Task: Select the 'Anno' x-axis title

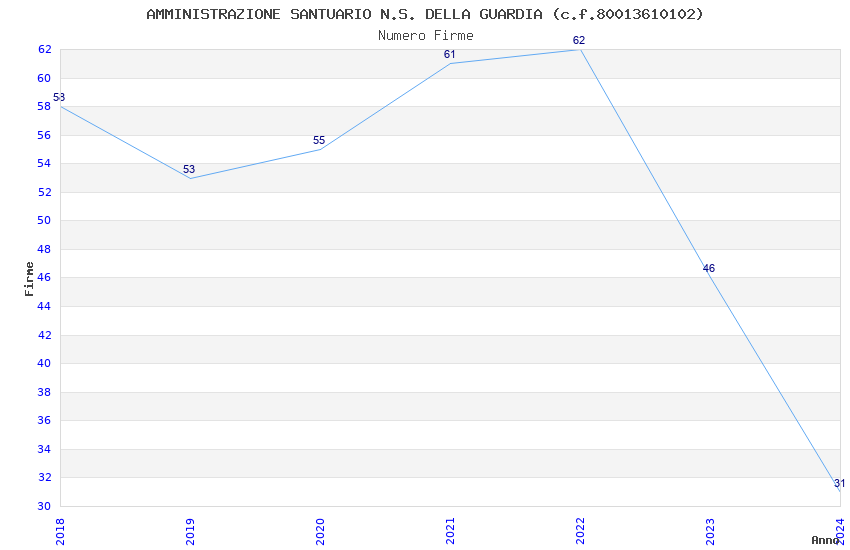Action: pyautogui.click(x=825, y=540)
